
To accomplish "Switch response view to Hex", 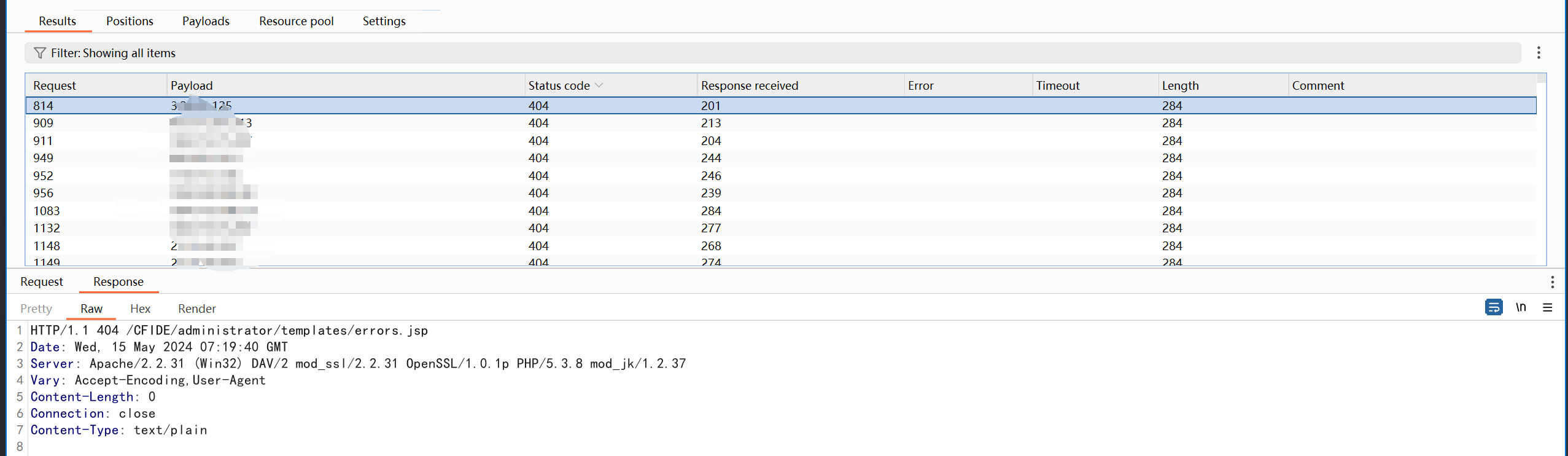I will 140,309.
